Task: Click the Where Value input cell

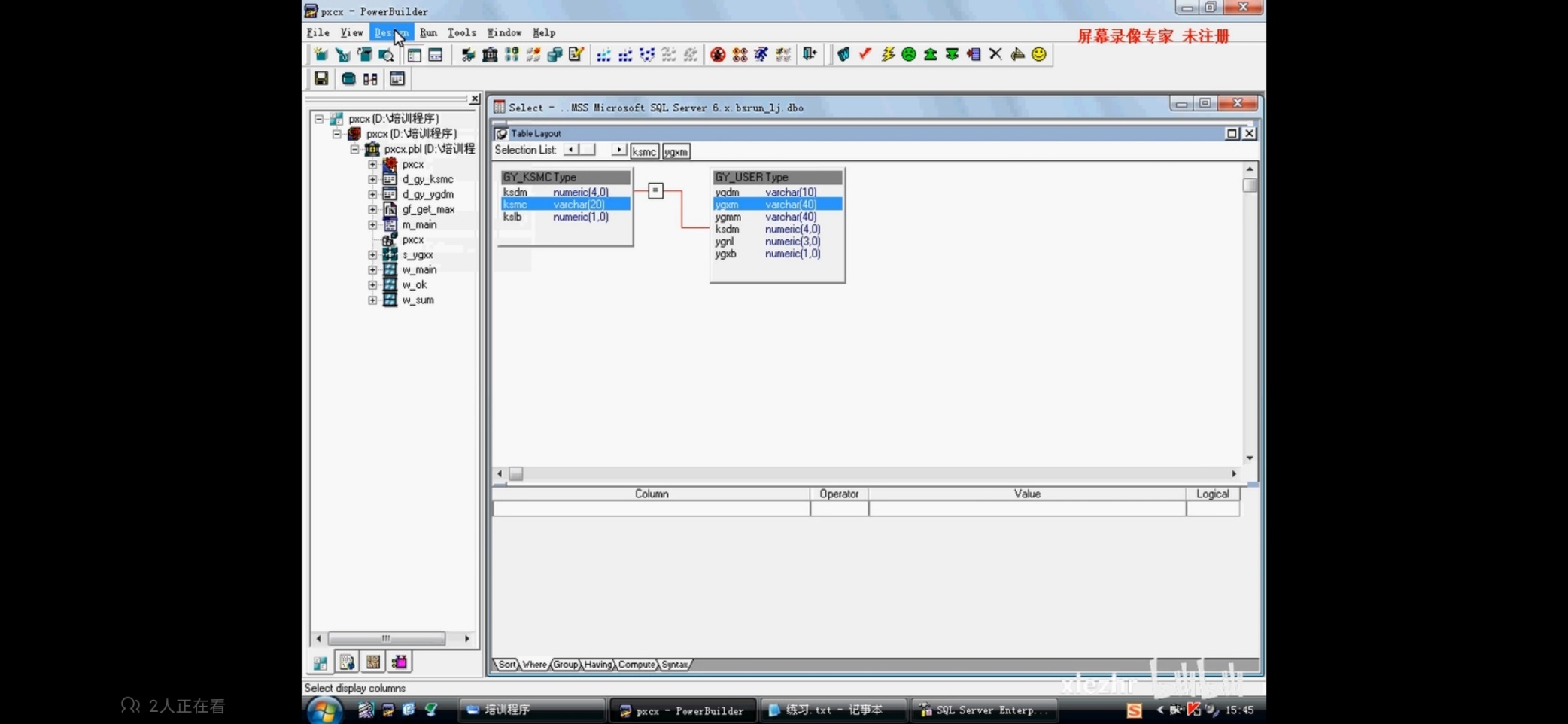Action: pyautogui.click(x=1027, y=509)
